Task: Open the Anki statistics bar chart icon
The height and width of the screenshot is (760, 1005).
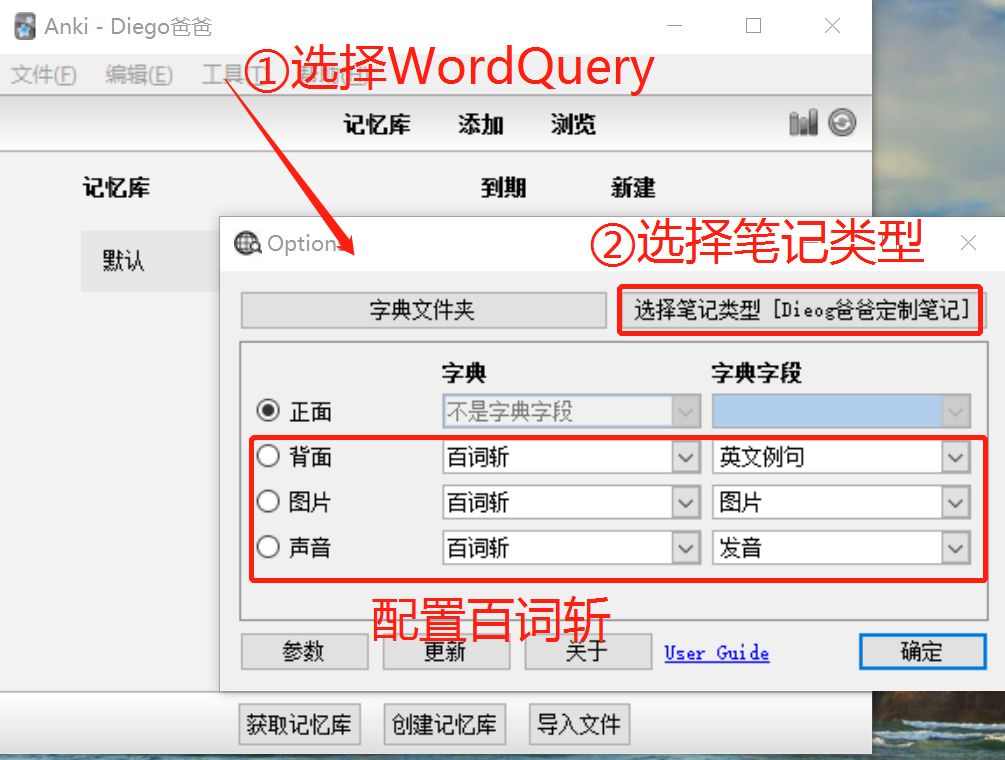Action: point(803,122)
